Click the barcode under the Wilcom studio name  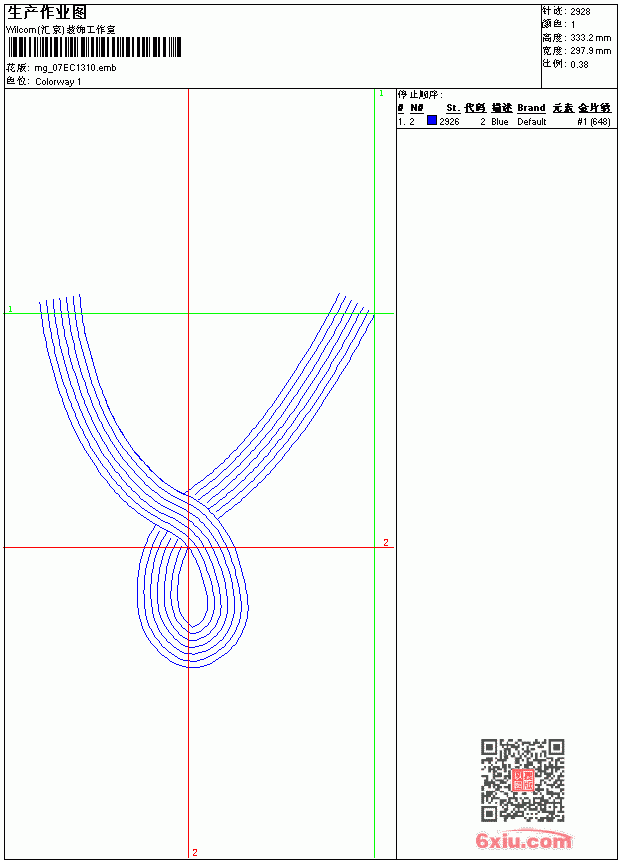[93, 47]
